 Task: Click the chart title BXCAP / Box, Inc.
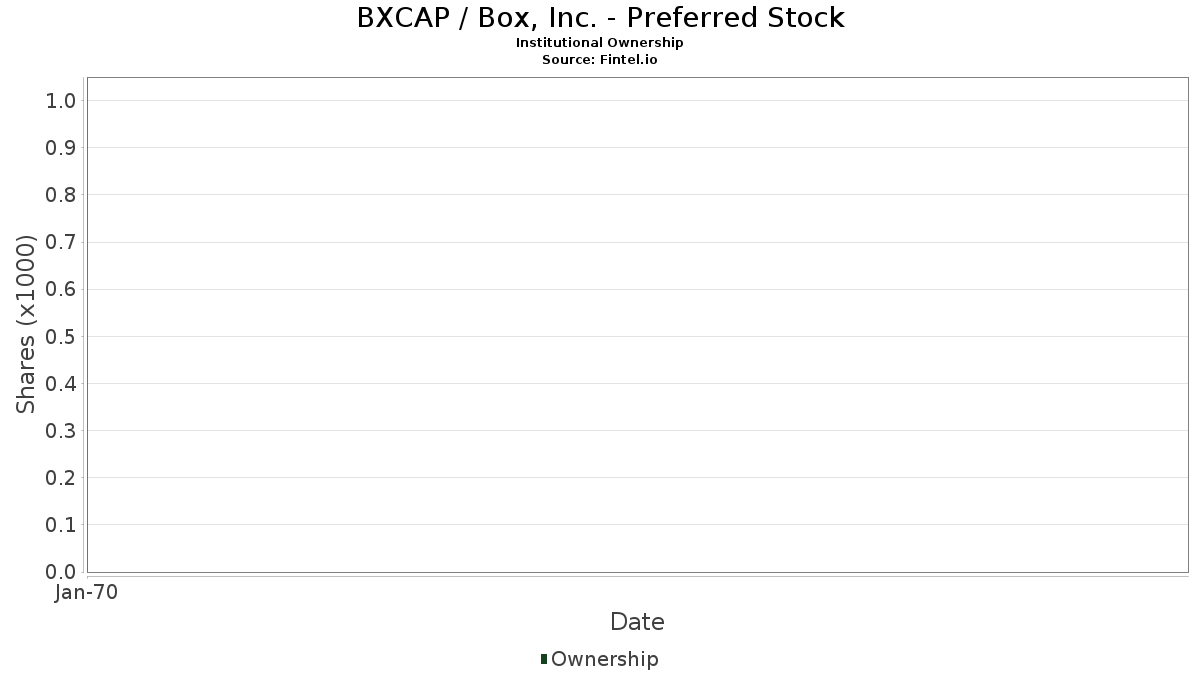point(600,18)
